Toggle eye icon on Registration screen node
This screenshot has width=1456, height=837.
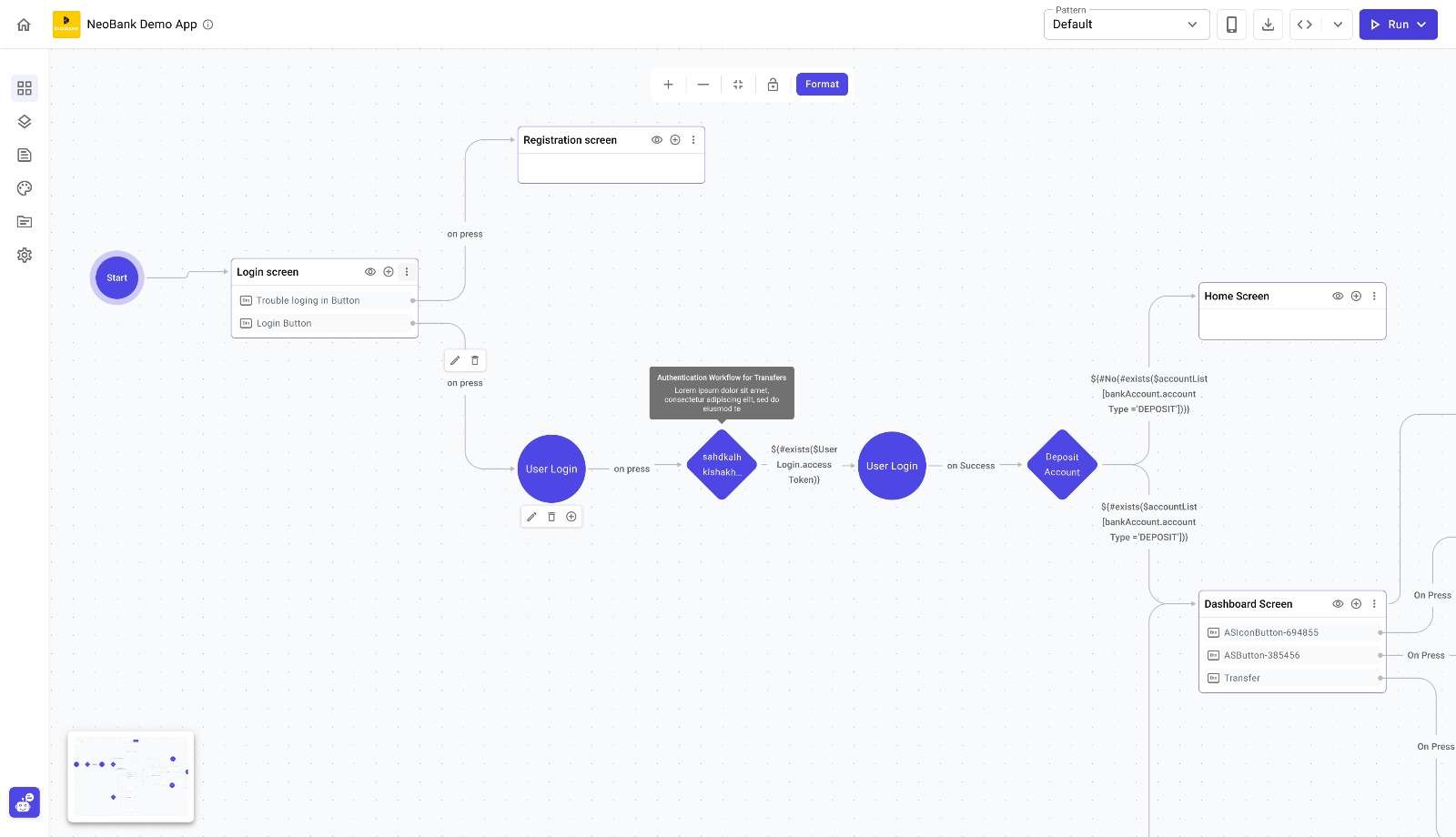click(657, 140)
